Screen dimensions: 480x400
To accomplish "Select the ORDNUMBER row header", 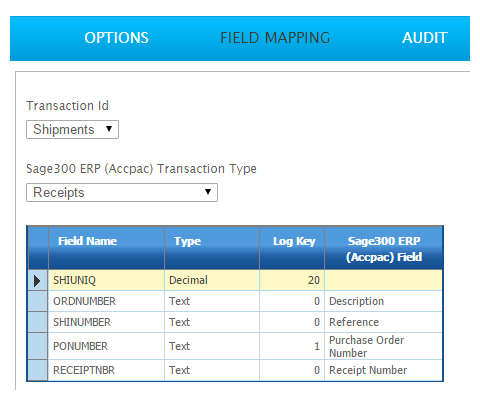I will (x=38, y=301).
